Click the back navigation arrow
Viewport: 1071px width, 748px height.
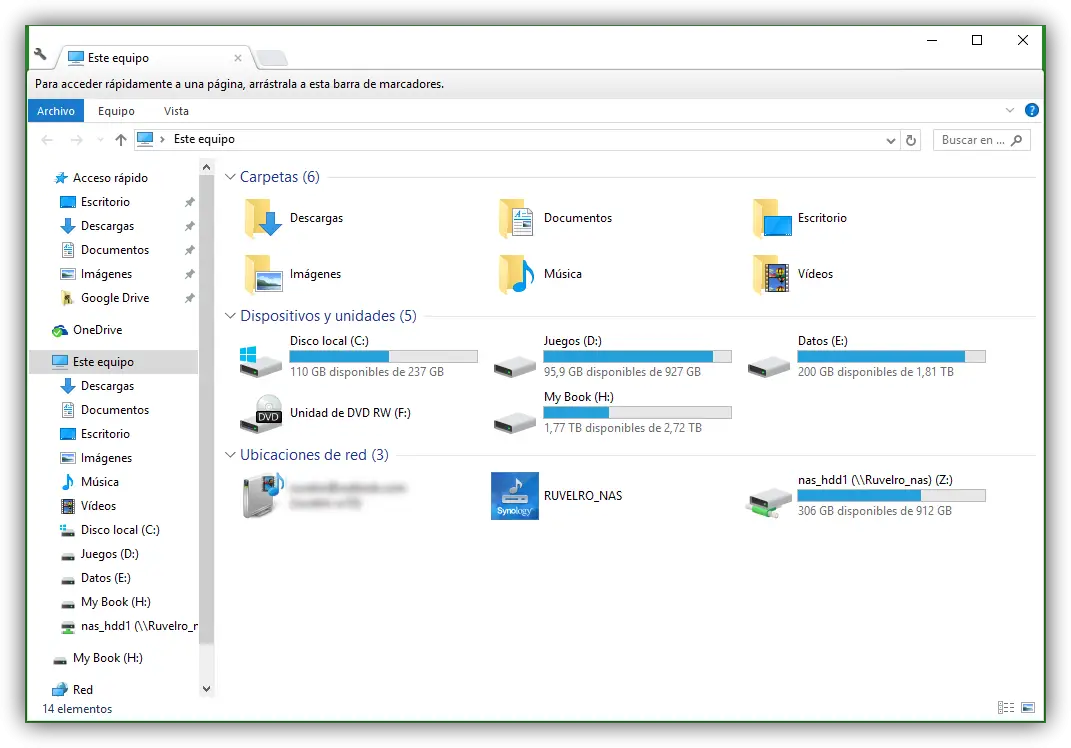click(x=47, y=140)
